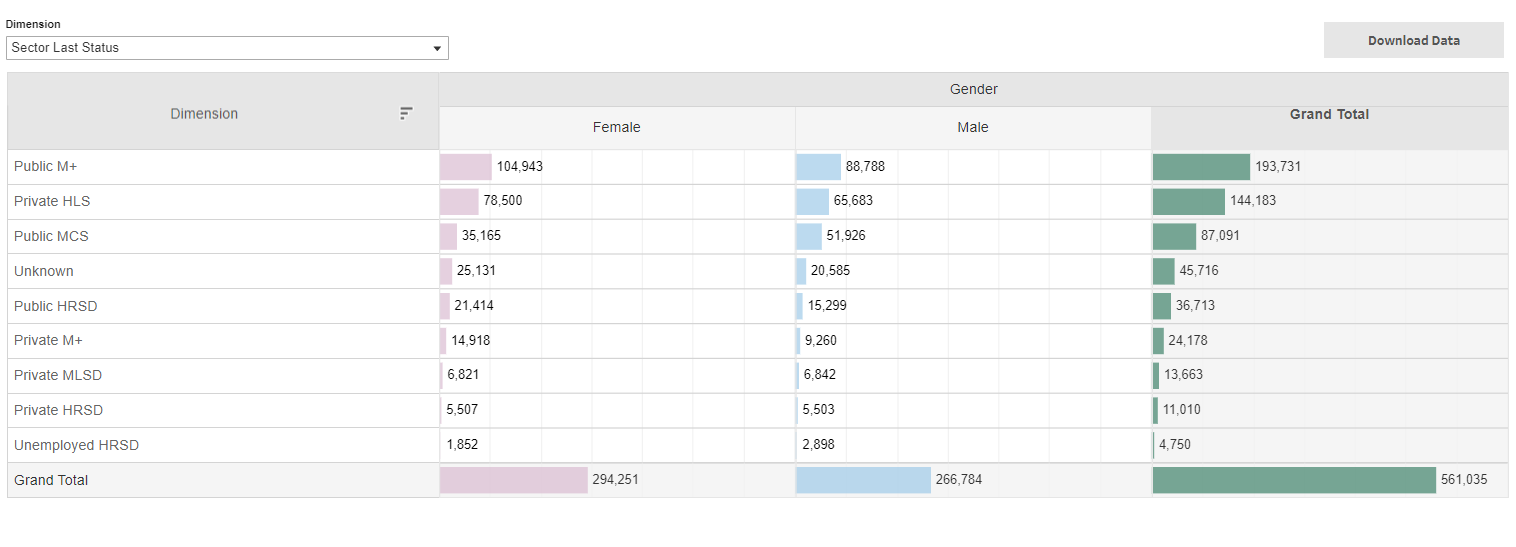Click the Unknown row label

44,271
